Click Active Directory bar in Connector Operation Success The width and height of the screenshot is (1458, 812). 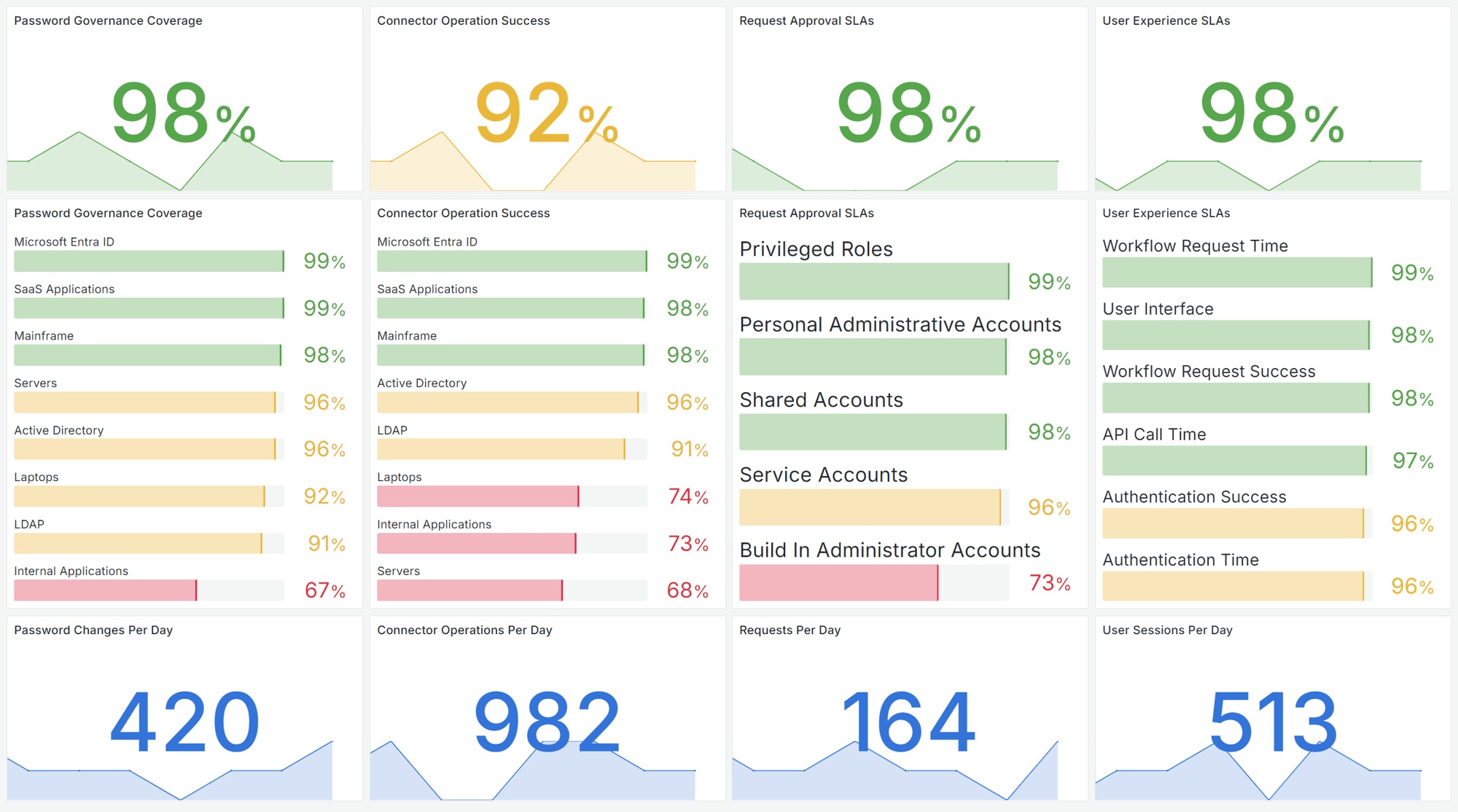click(512, 402)
